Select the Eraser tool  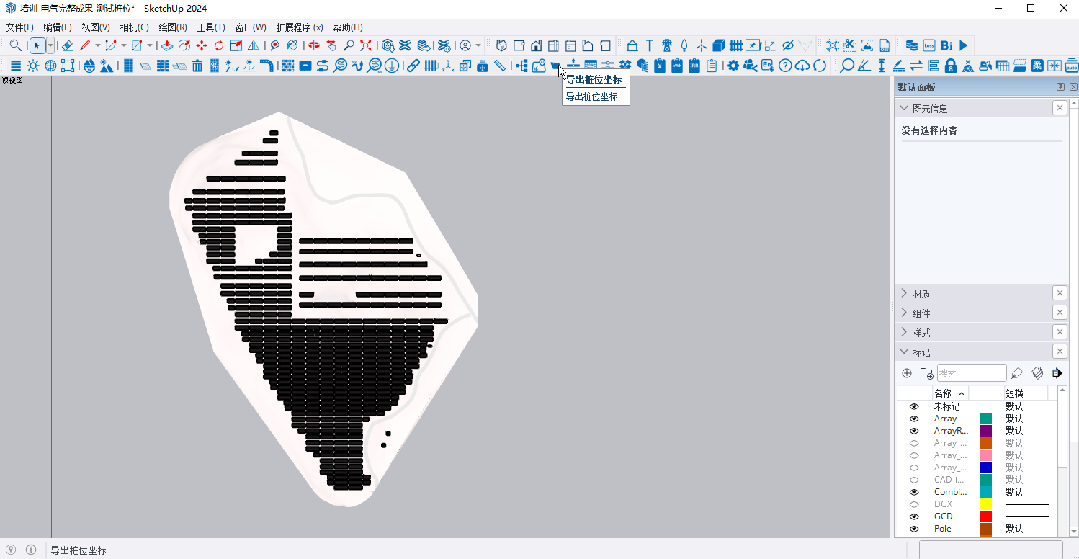67,45
